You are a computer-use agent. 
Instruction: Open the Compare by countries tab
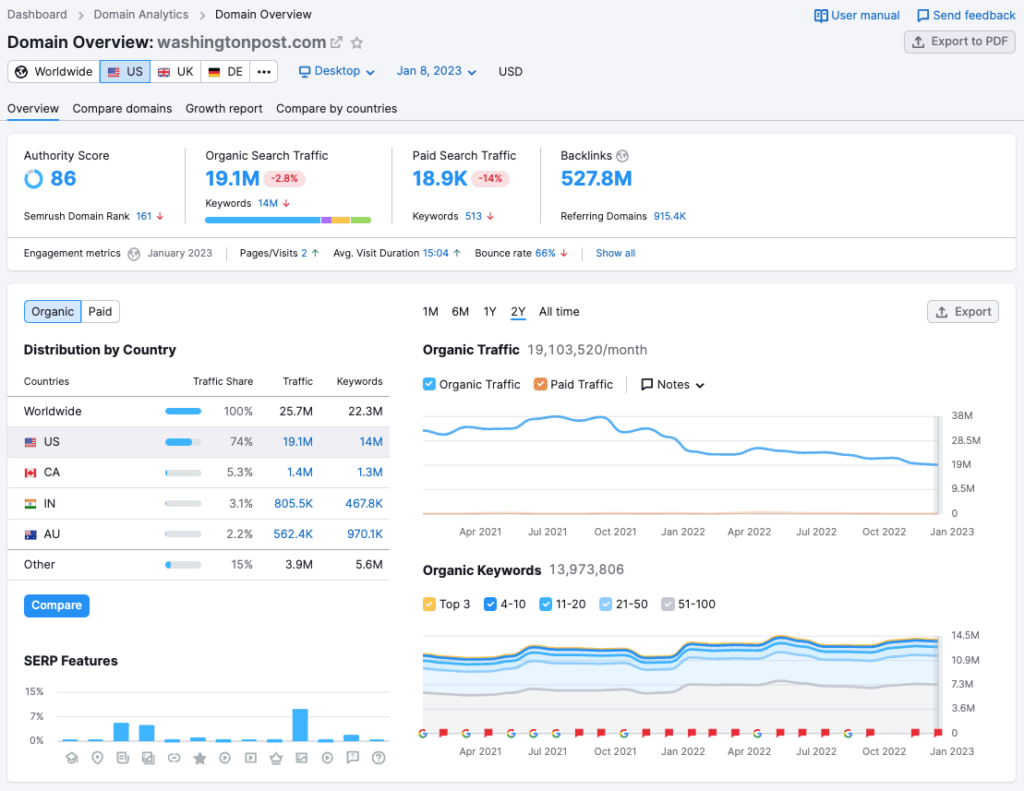336,109
